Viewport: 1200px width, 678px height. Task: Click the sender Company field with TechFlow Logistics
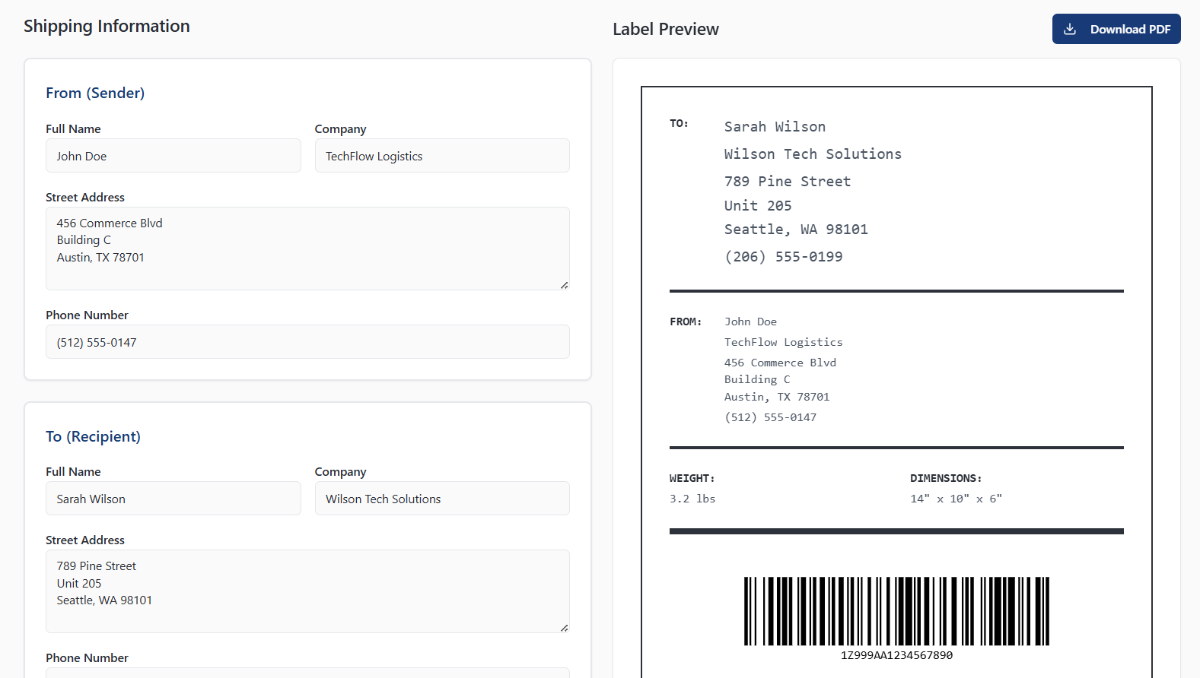point(442,155)
